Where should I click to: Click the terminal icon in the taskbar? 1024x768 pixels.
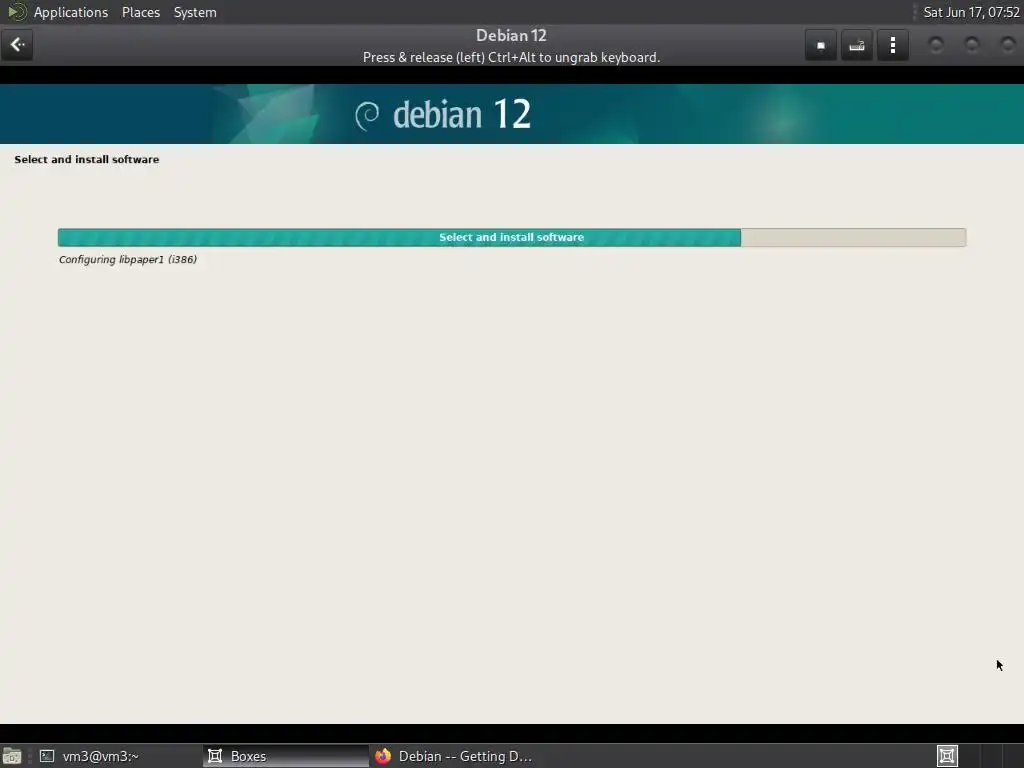click(47, 756)
